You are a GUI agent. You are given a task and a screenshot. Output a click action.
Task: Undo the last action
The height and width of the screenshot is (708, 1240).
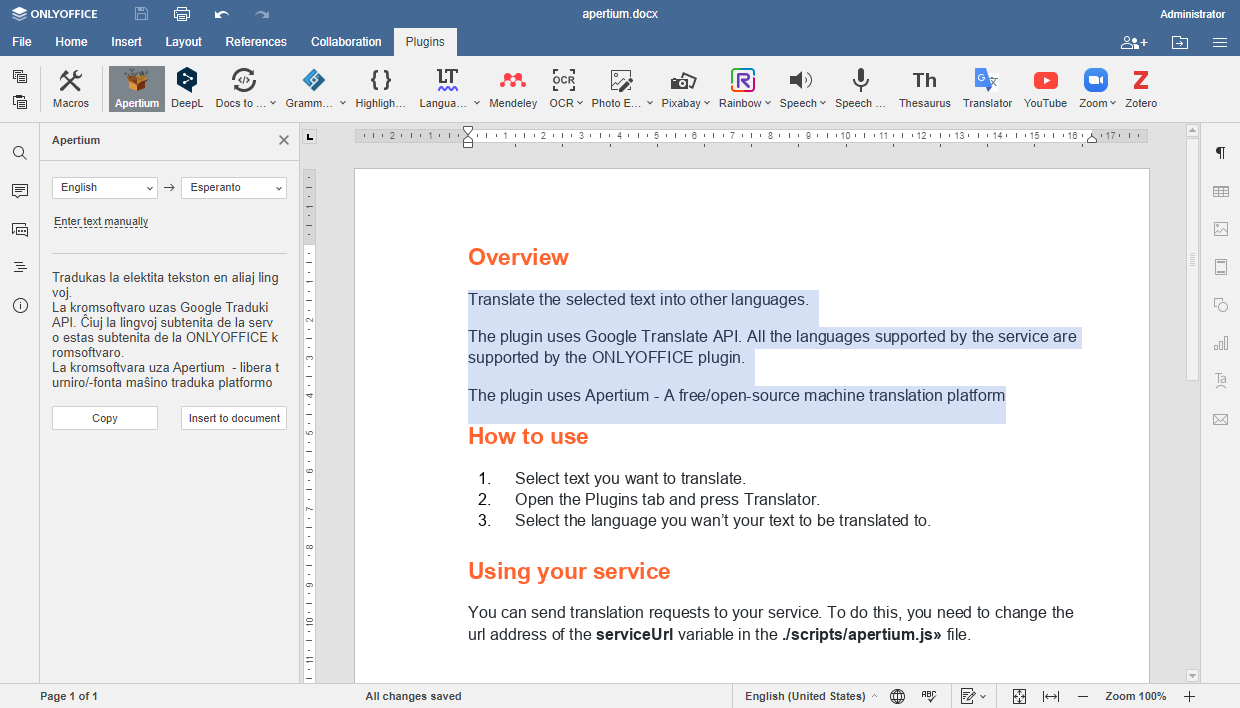click(x=222, y=14)
